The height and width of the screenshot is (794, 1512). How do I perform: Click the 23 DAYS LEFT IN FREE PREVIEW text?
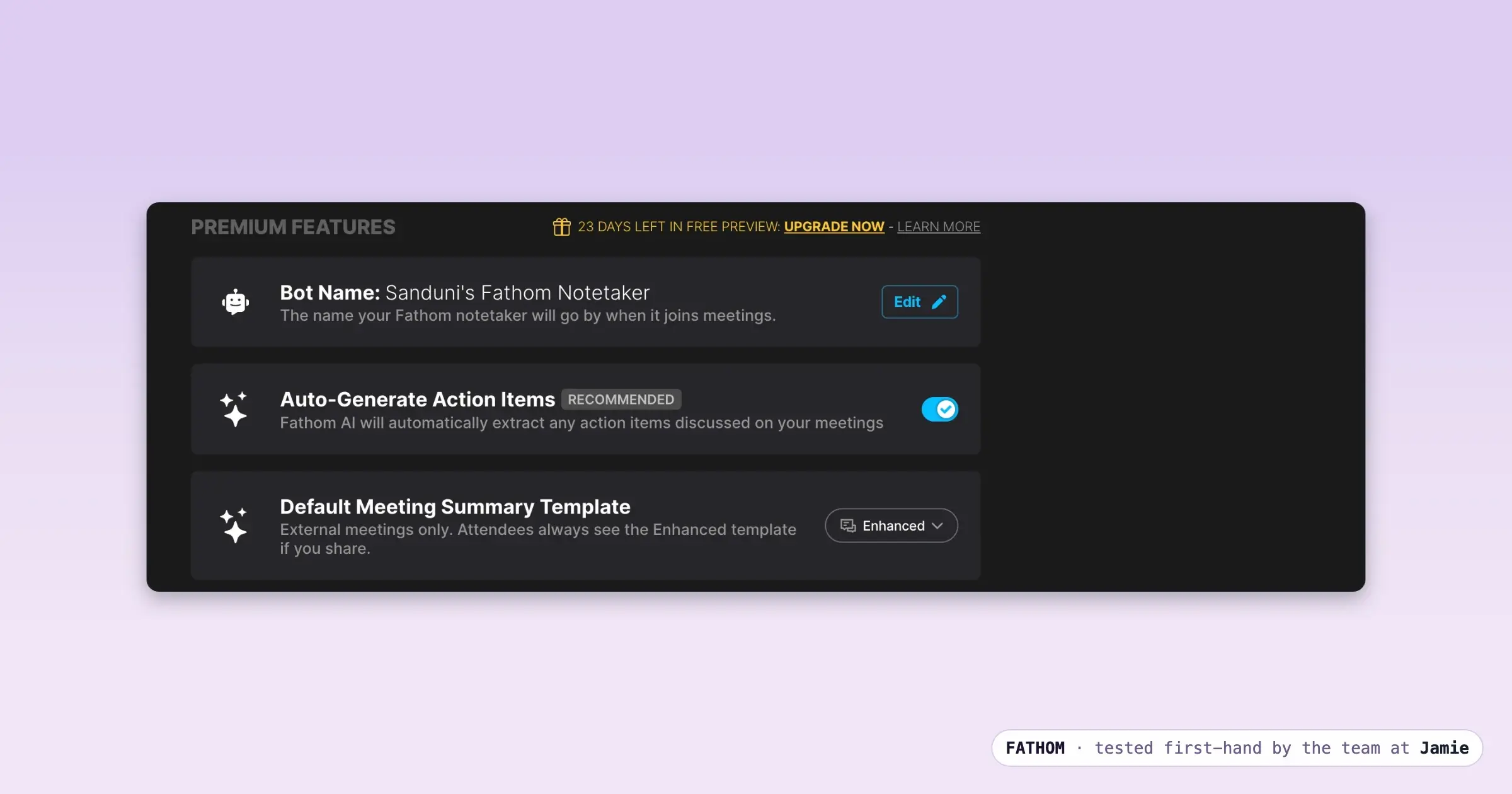tap(679, 227)
